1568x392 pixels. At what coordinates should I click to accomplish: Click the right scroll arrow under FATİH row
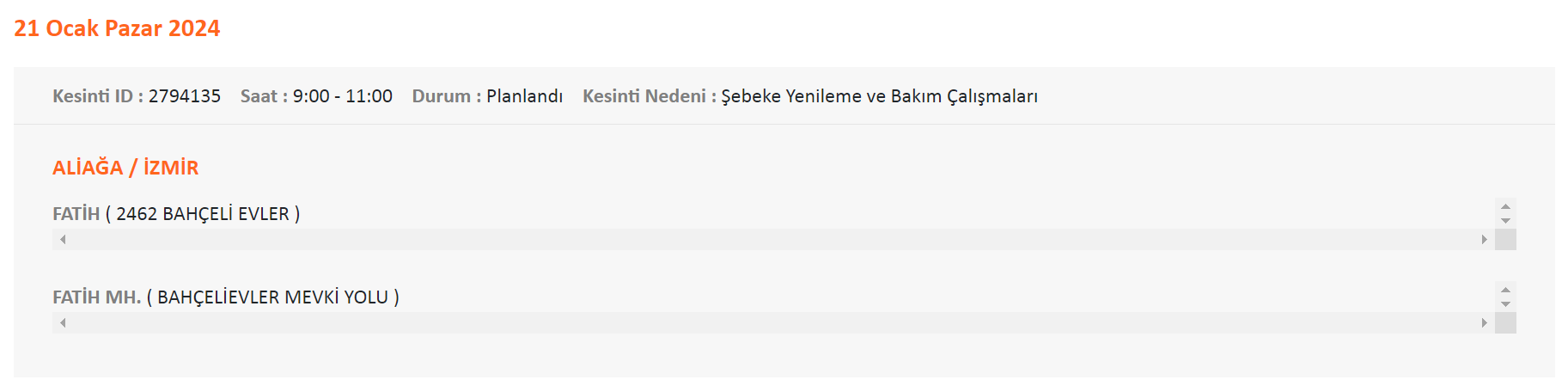click(x=1484, y=239)
